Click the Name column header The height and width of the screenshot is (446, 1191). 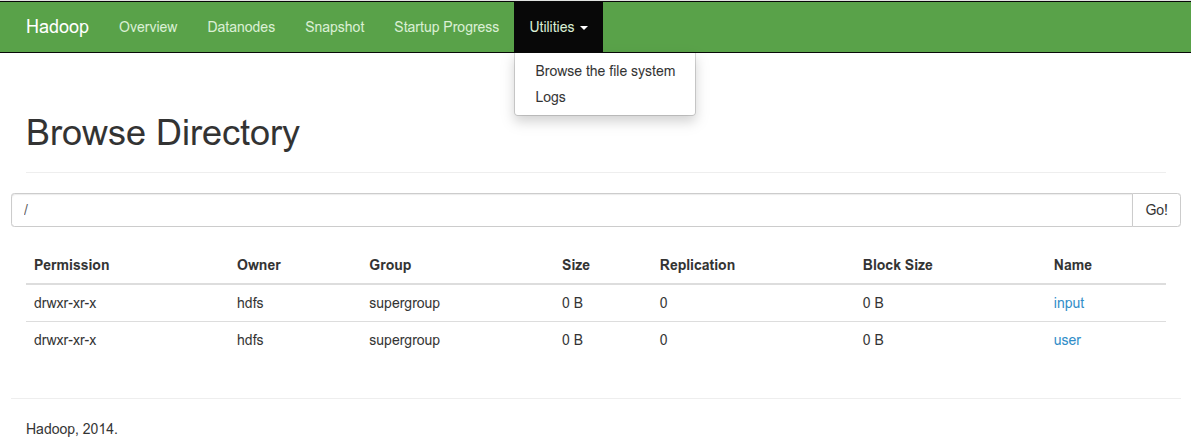click(1072, 265)
